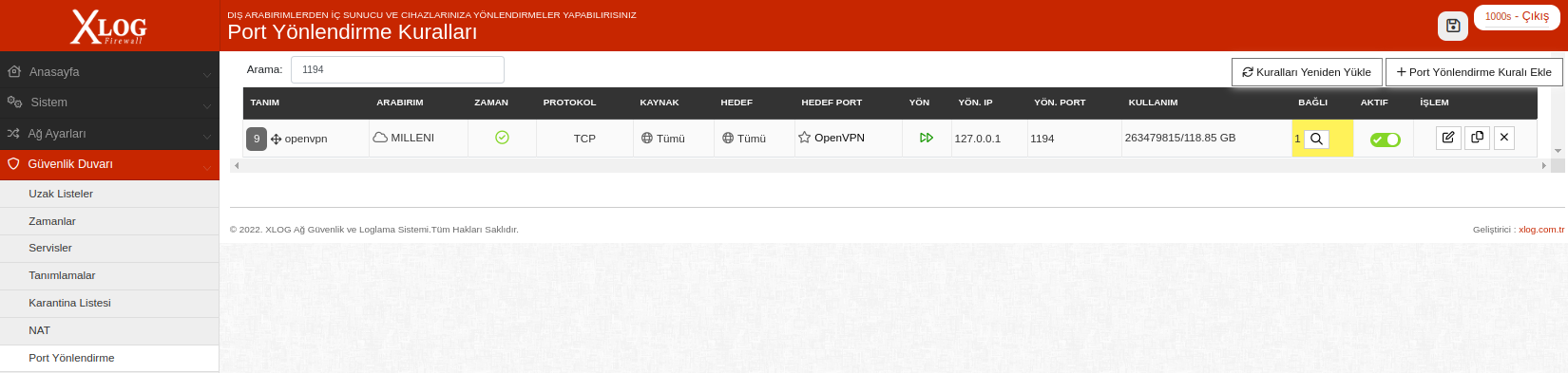Click the Anasayfa home icon
Viewport: 1568px width, 373px height.
[x=14, y=71]
